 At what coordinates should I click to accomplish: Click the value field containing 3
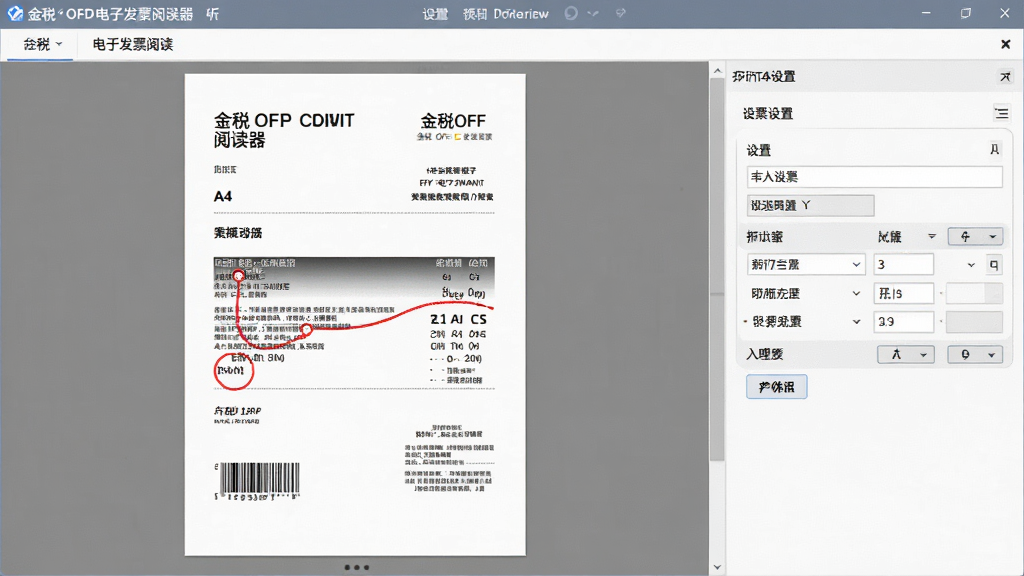point(904,264)
